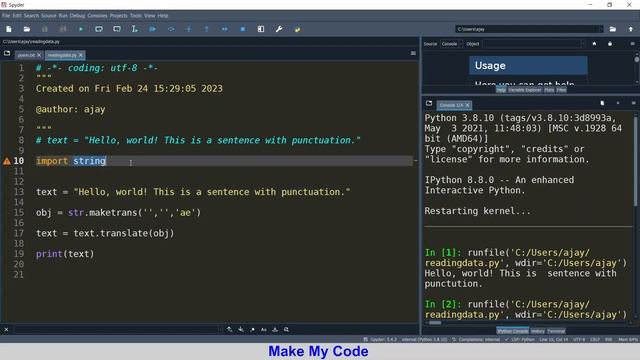
Task: Create a new file from the toolbar
Action: coord(9,29)
